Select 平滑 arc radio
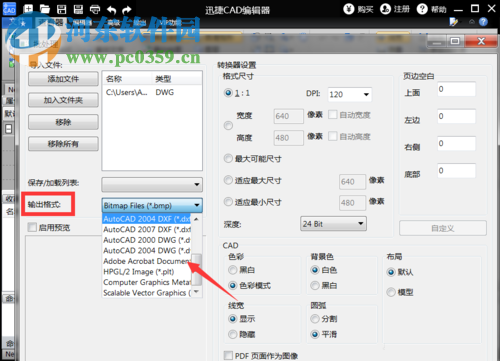500x361 pixels. click(x=315, y=334)
